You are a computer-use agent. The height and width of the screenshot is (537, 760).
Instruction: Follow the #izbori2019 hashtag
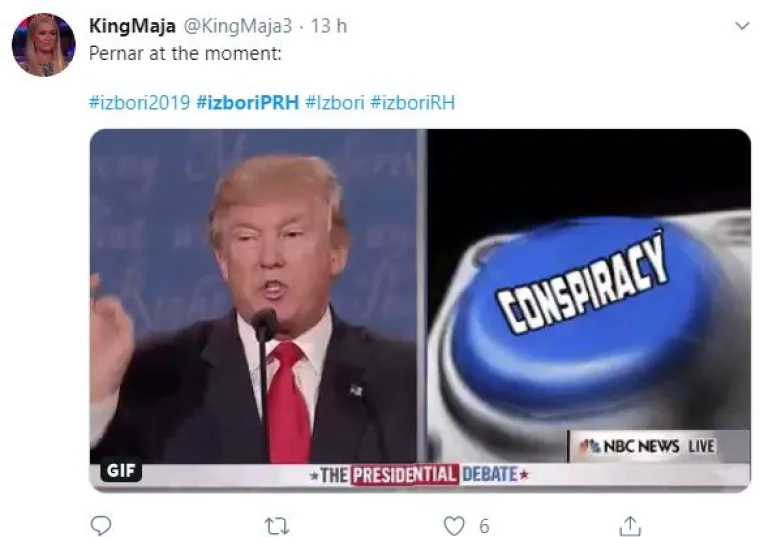tap(140, 103)
